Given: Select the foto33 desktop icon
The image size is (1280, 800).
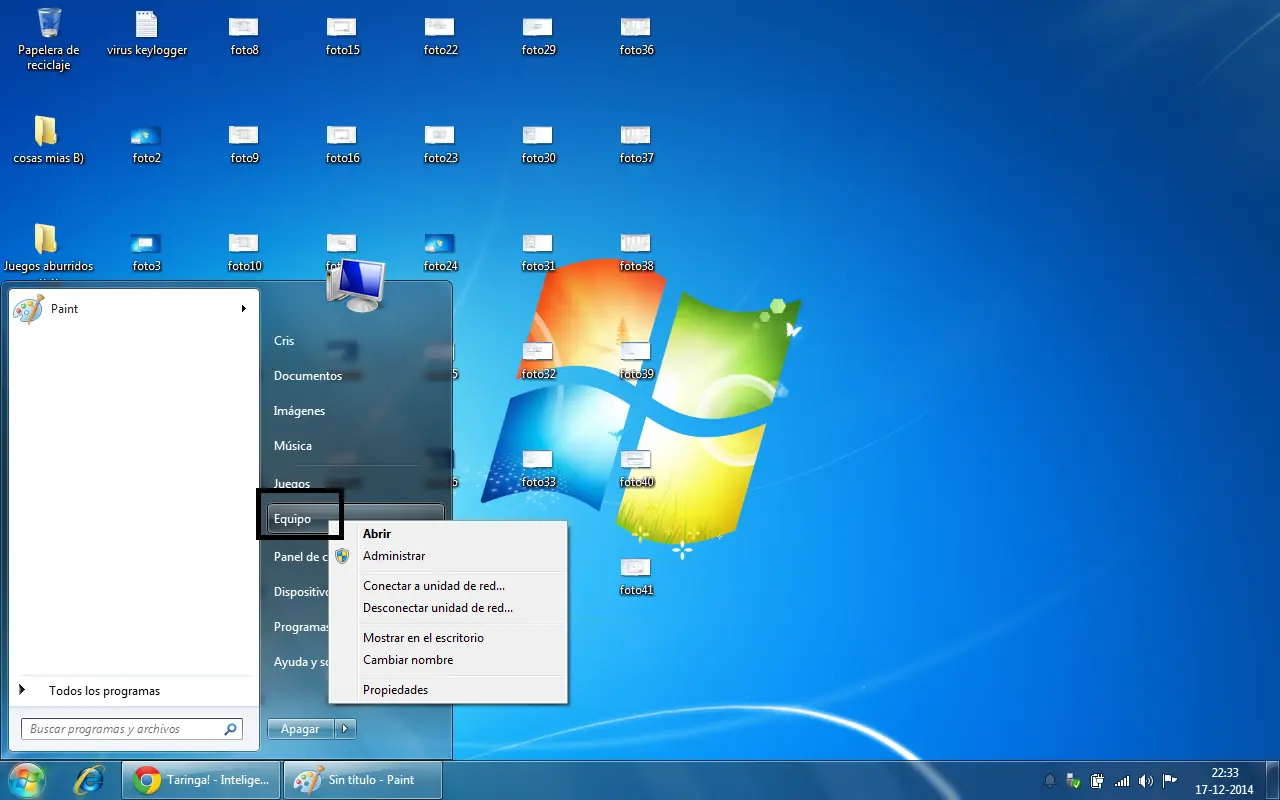Looking at the screenshot, I should click(x=538, y=467).
